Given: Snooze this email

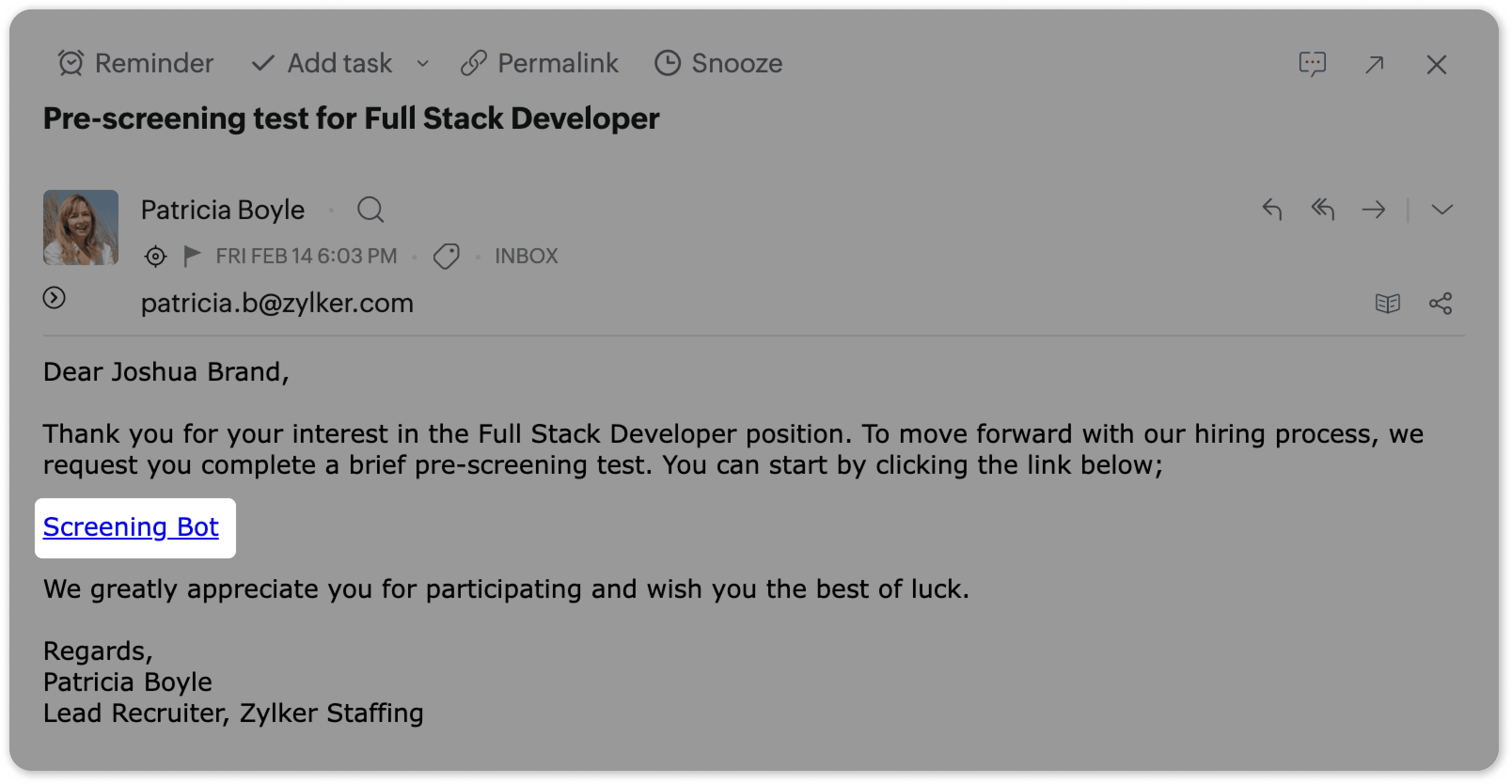Looking at the screenshot, I should click(x=718, y=63).
